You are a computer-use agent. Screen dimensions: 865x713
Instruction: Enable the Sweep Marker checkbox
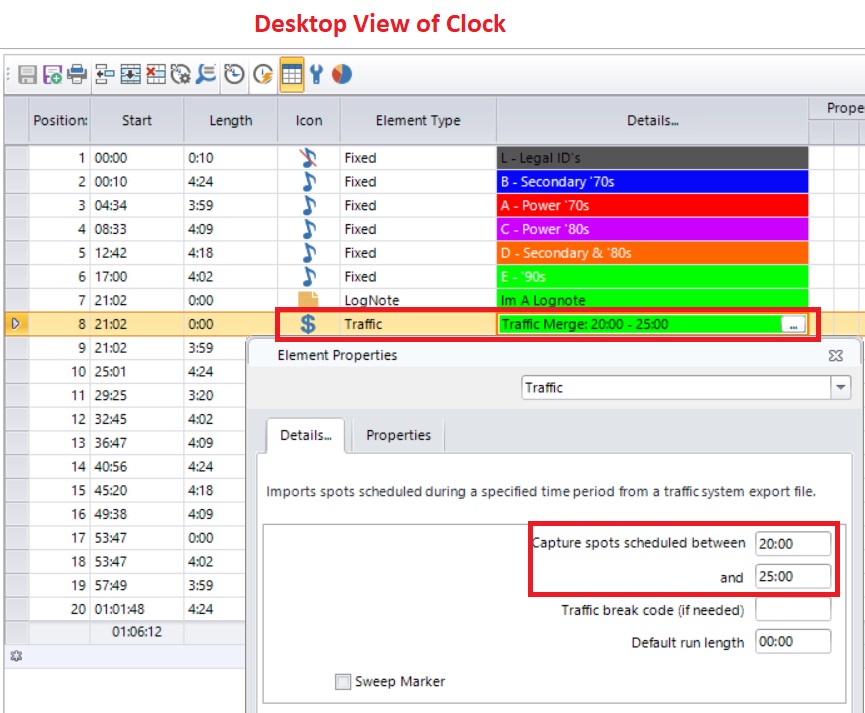(341, 681)
